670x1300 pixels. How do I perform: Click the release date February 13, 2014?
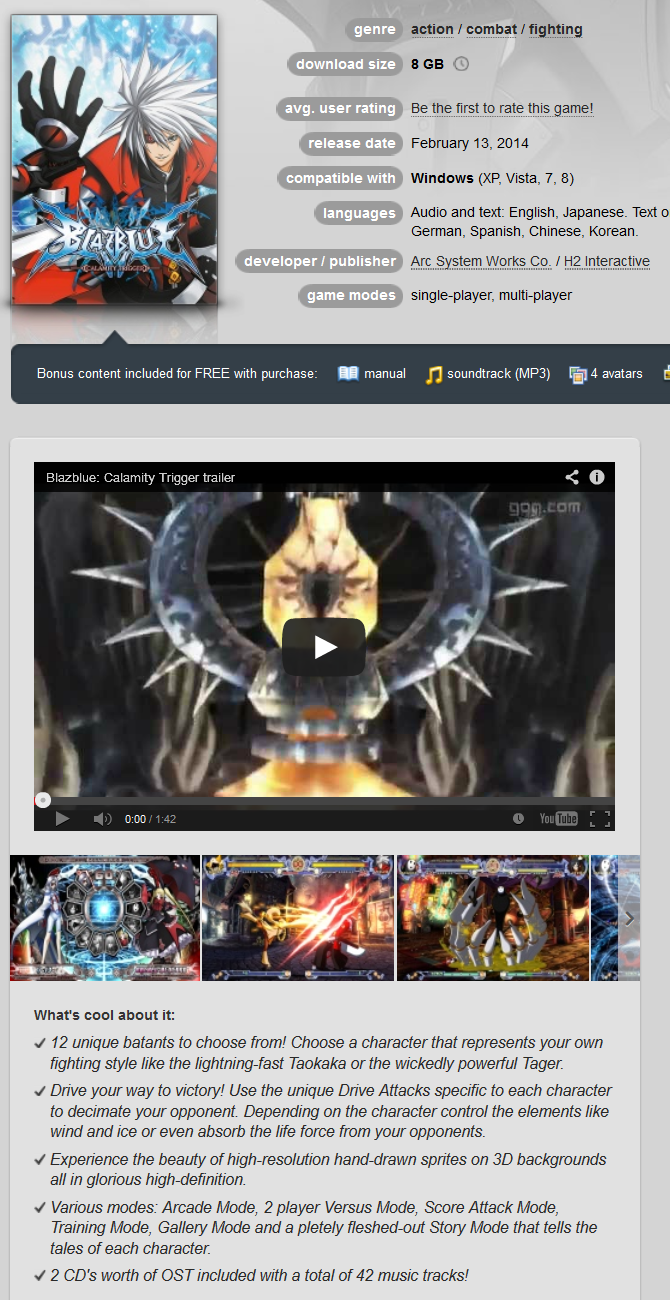[x=470, y=143]
